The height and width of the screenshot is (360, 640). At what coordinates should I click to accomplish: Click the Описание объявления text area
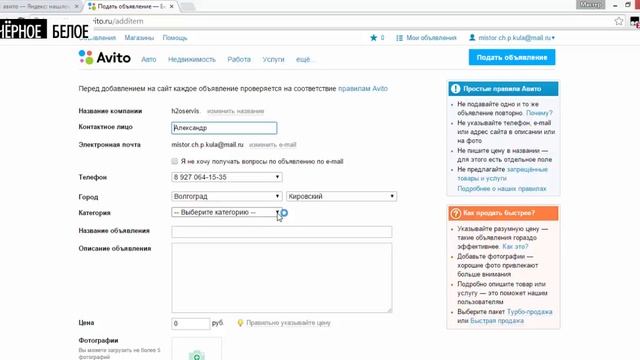282,278
